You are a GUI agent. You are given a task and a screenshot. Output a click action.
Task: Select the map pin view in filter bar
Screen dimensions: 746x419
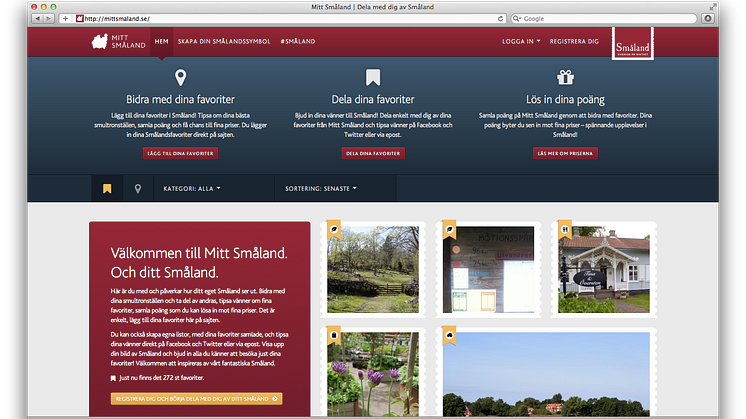138,188
